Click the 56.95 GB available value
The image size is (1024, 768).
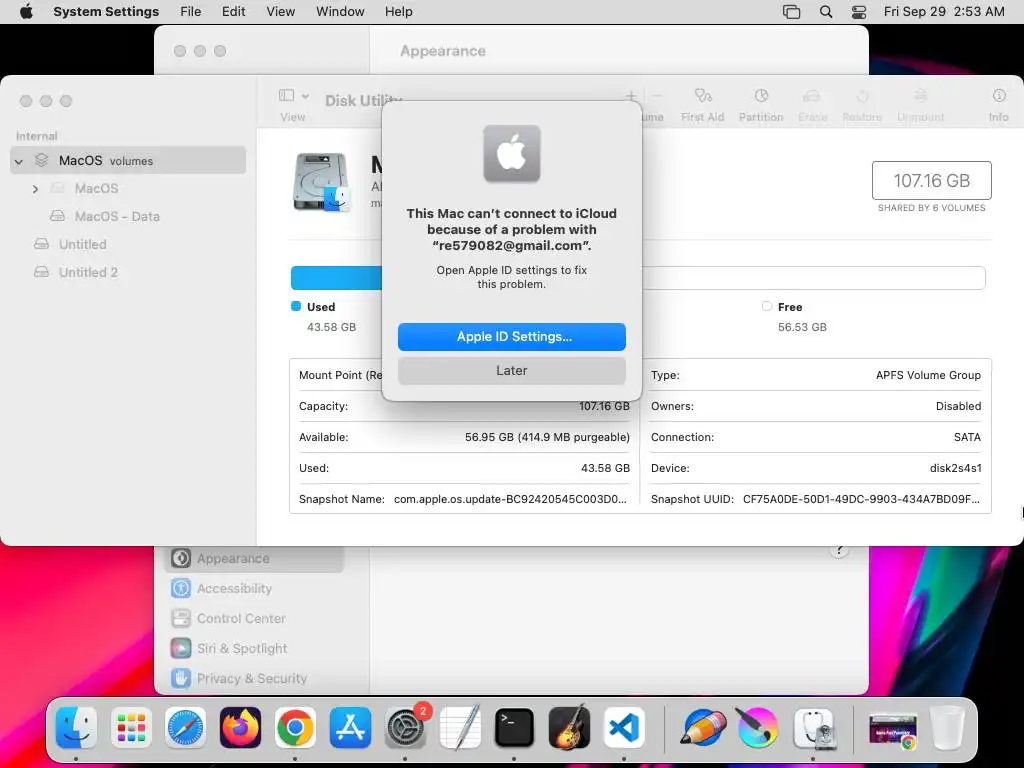547,437
